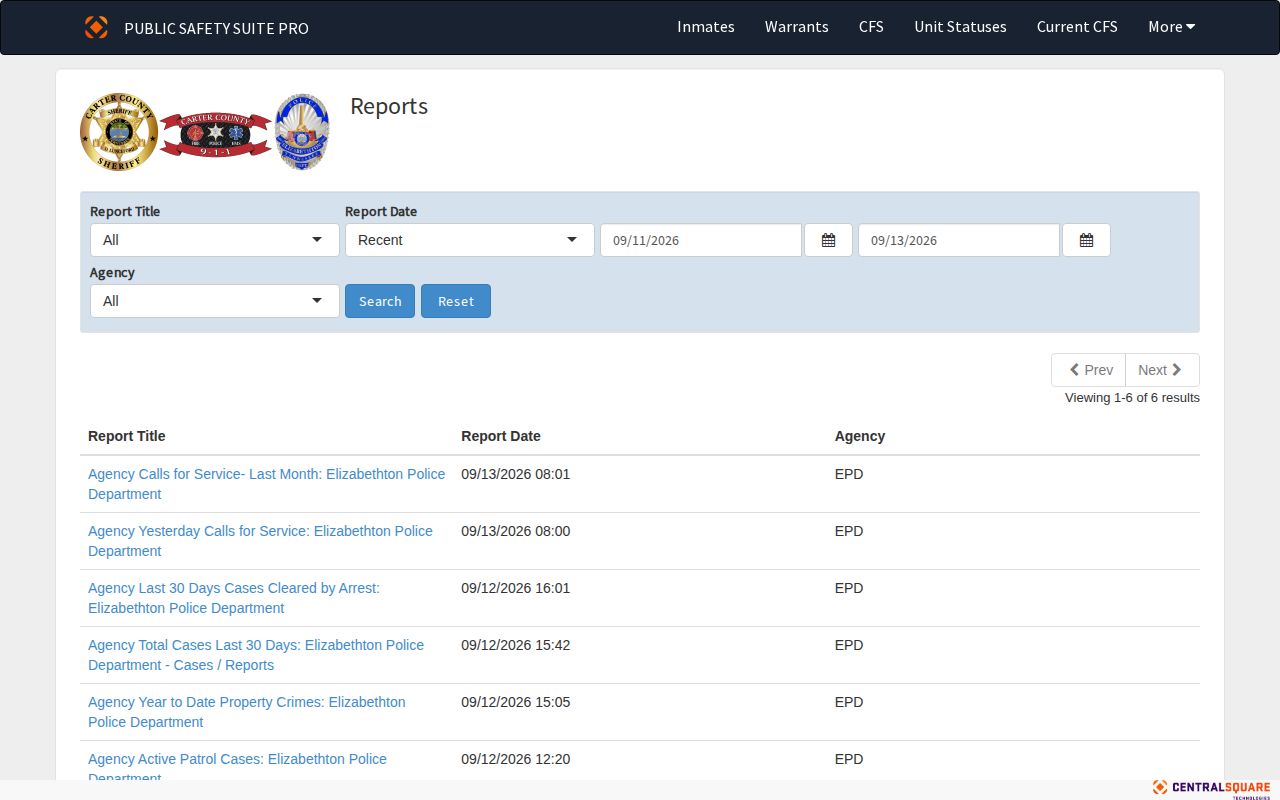Click the Carter County 9-1-1 emblem
This screenshot has width=1280, height=800.
point(216,135)
